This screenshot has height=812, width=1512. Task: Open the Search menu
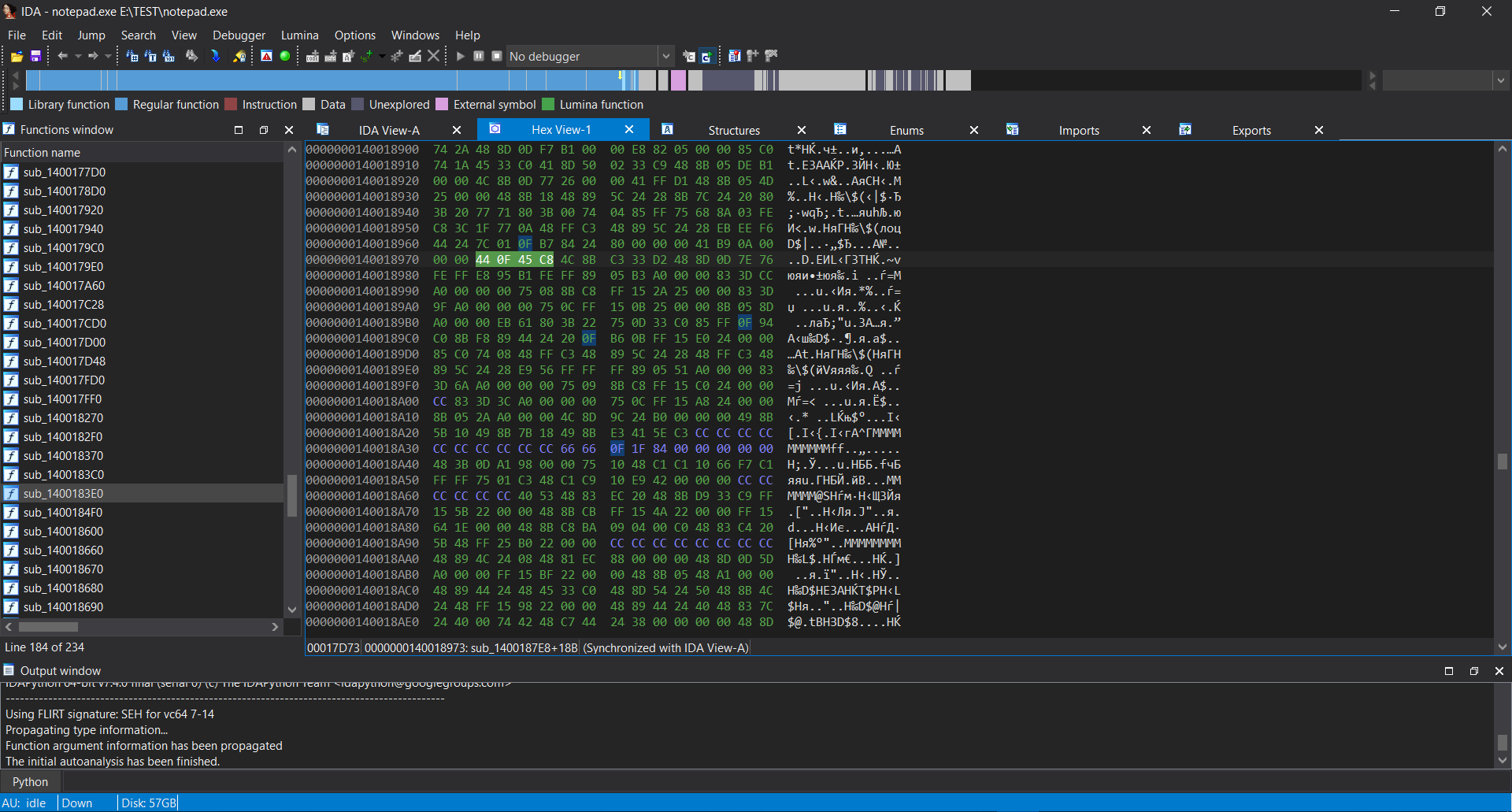click(x=139, y=35)
